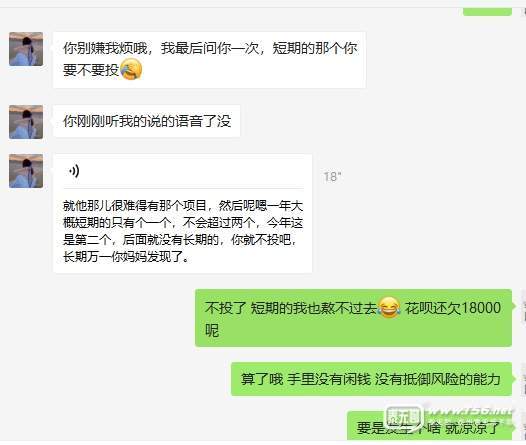Click the laughing-tears emoji in the green message
The width and height of the screenshot is (526, 445).
pos(389,308)
